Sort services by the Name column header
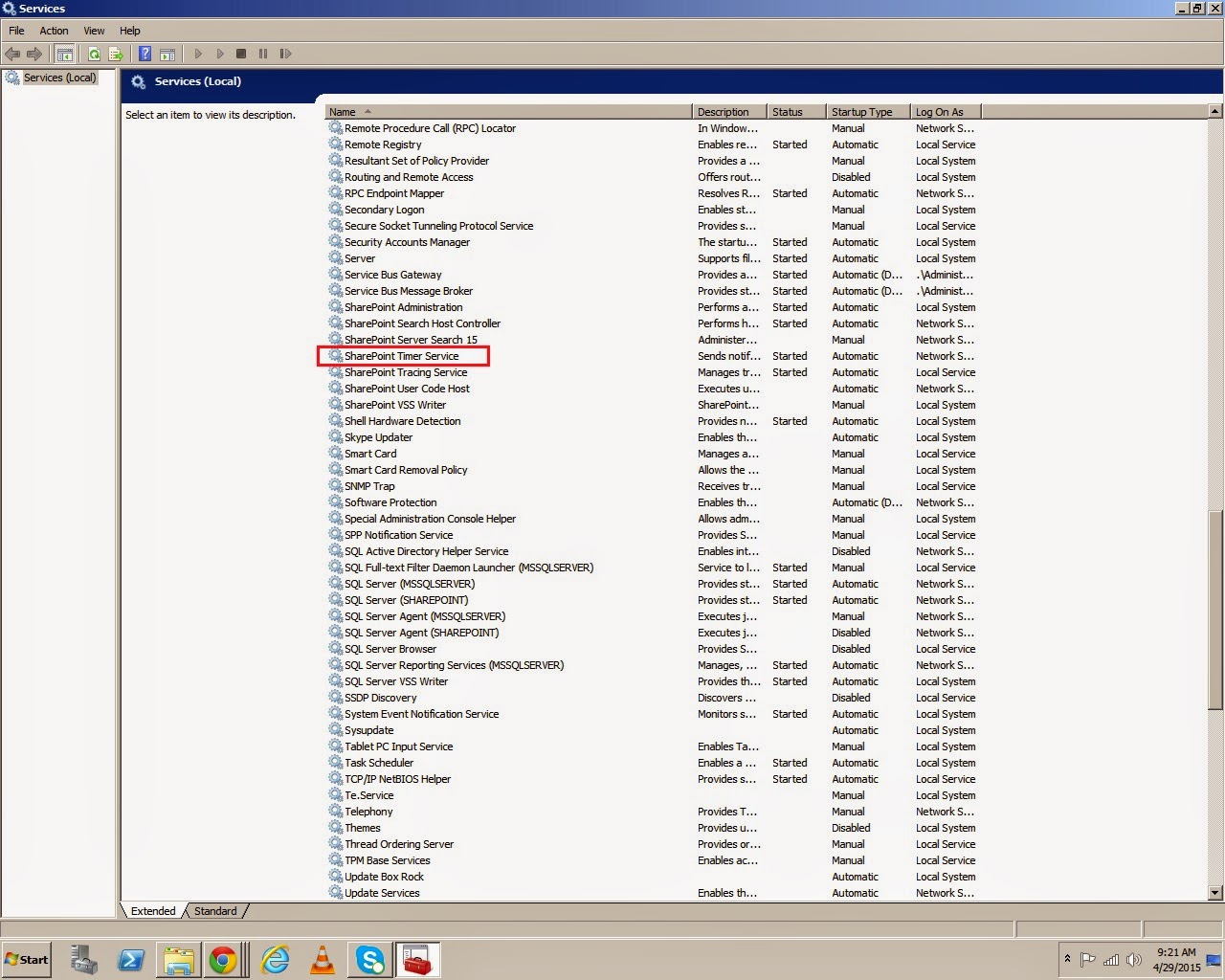The image size is (1225, 980). [509, 112]
